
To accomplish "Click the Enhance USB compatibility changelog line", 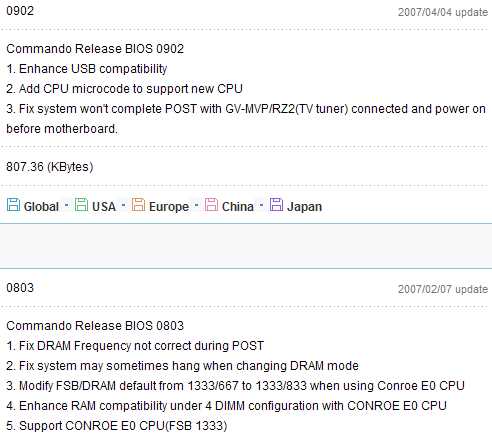I will [87, 69].
